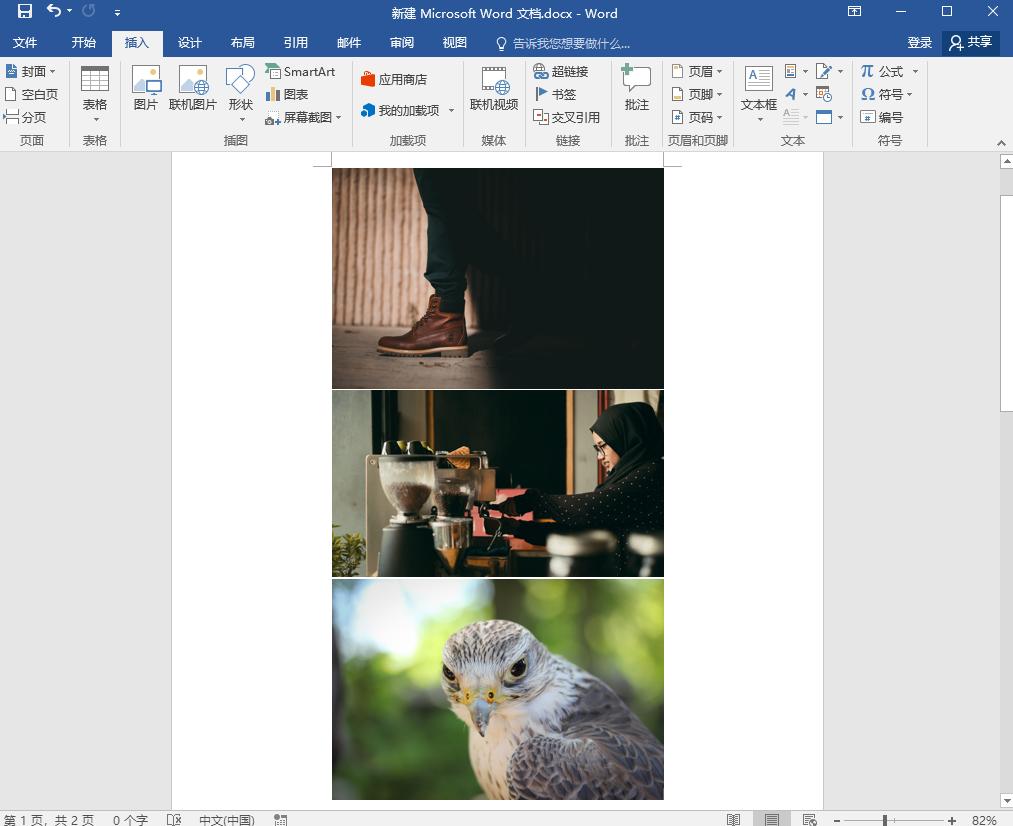This screenshot has height=826, width=1013.
Task: Insert a picture with 图片 button
Action: (x=146, y=88)
